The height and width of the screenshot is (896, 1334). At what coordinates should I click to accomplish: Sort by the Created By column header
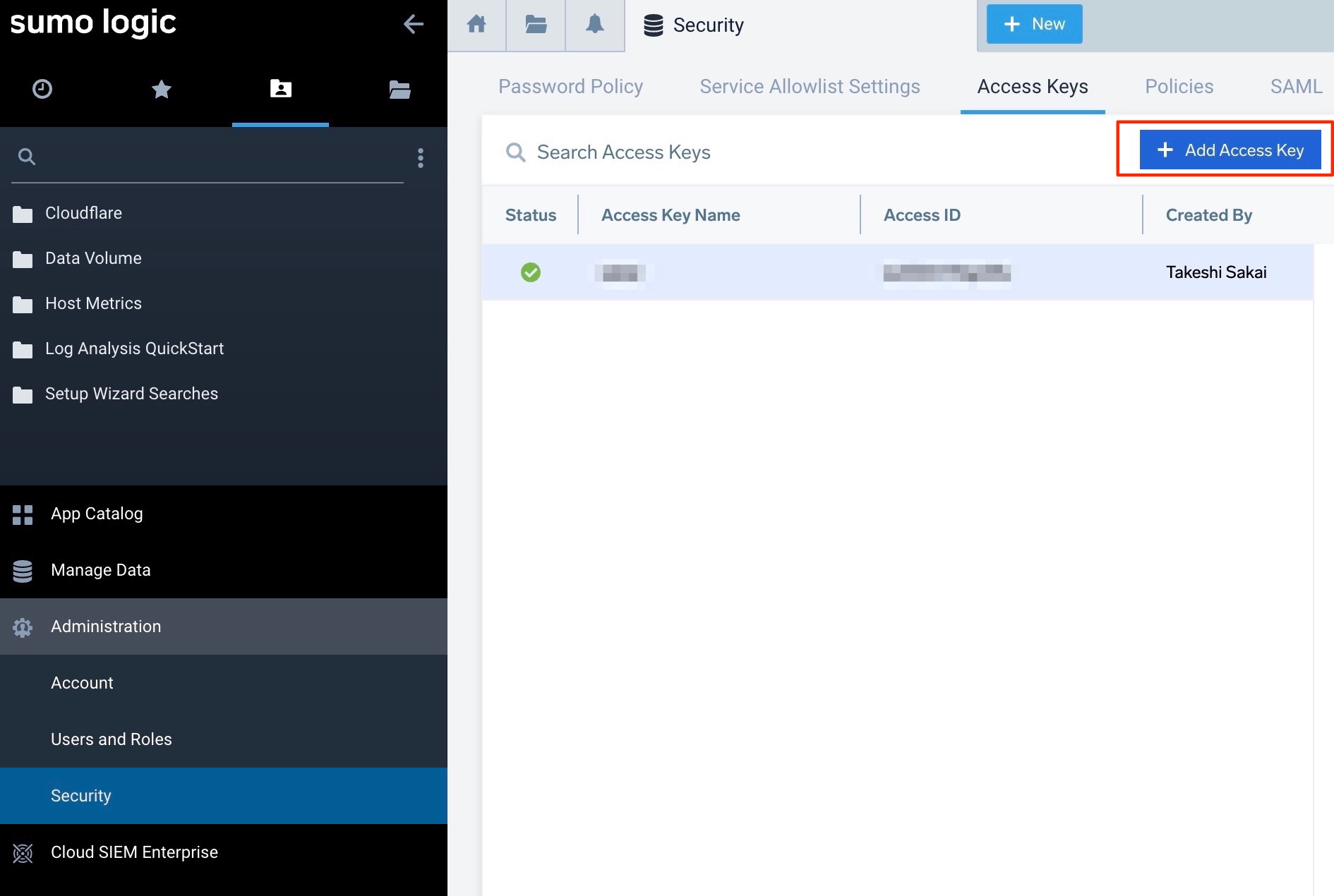click(1208, 214)
